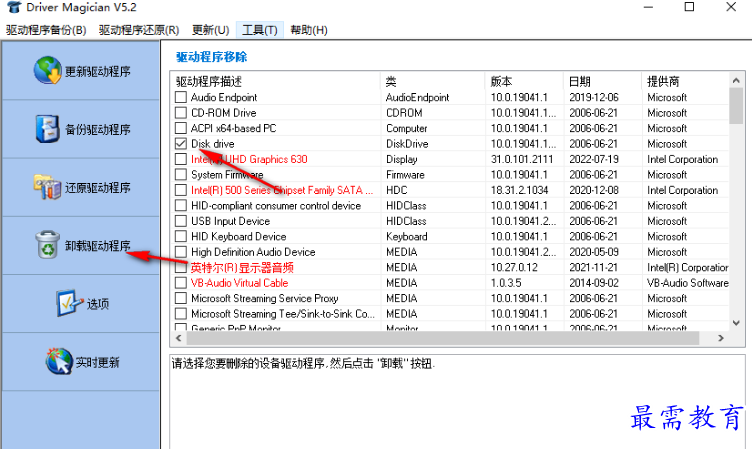Open the 帮助(H) menu

pyautogui.click(x=309, y=30)
